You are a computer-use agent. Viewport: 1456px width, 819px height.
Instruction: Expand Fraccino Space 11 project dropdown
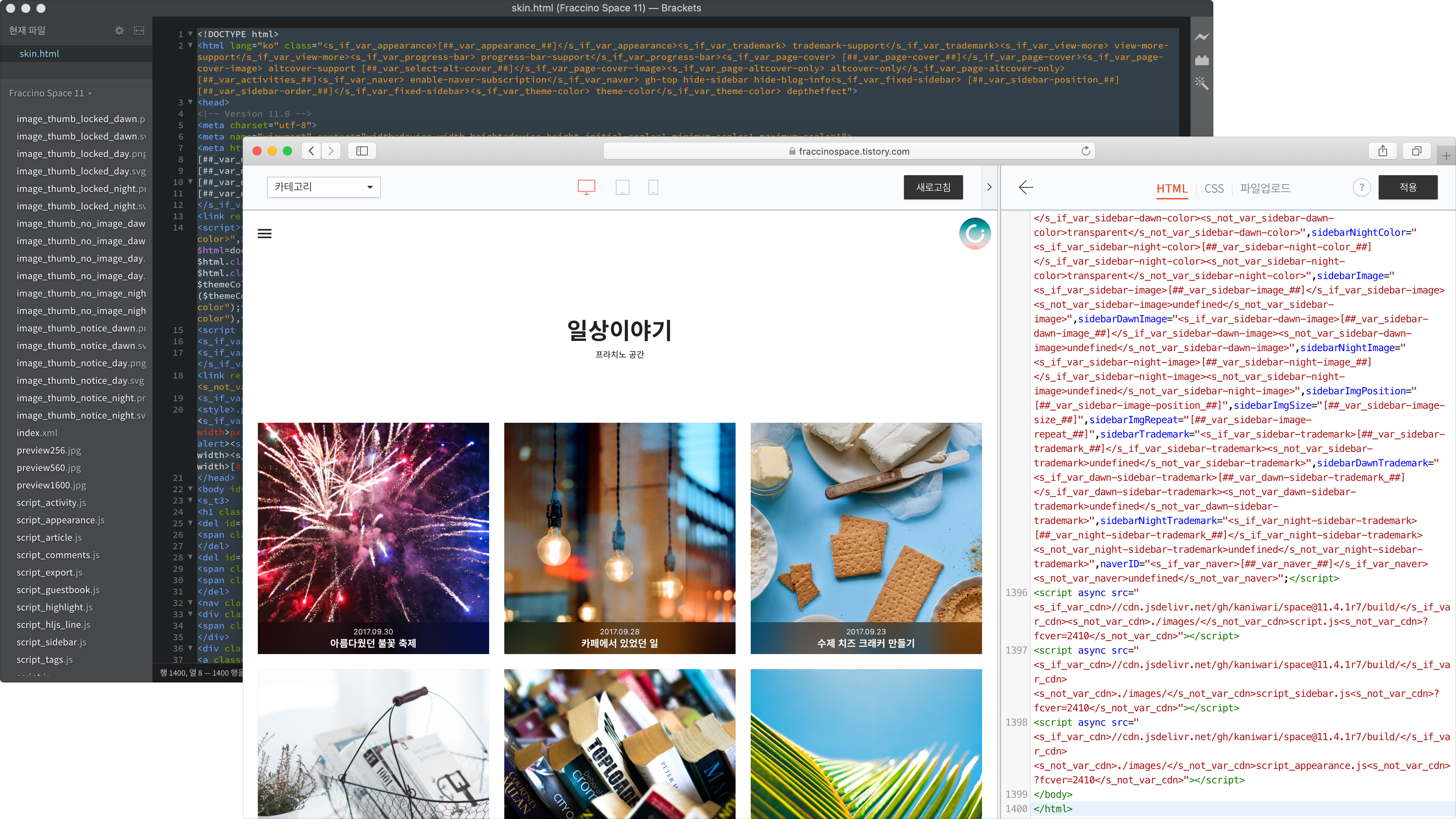(x=50, y=93)
